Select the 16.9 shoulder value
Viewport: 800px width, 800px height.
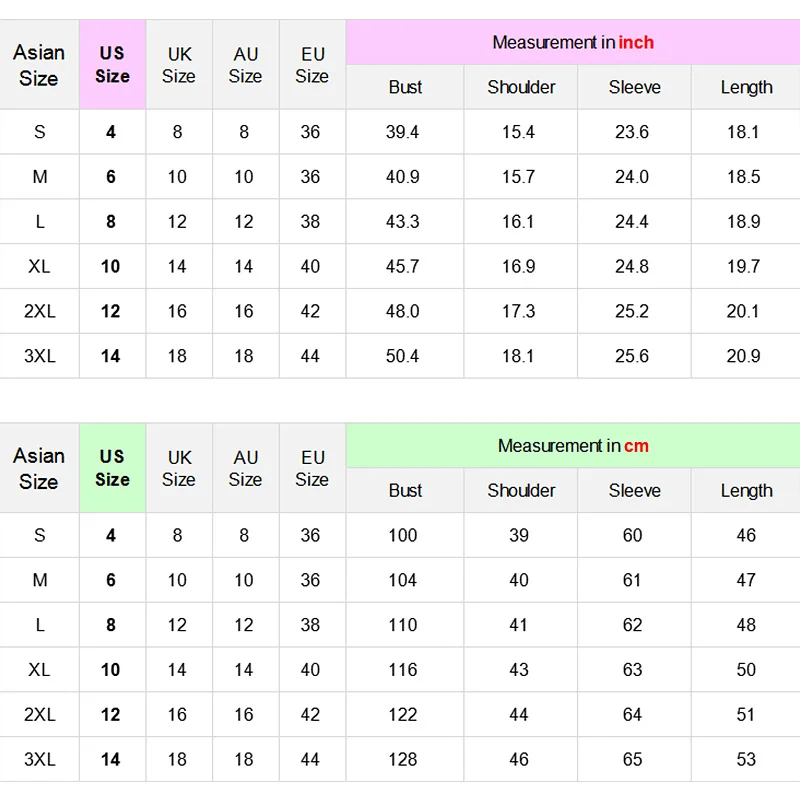pos(518,266)
